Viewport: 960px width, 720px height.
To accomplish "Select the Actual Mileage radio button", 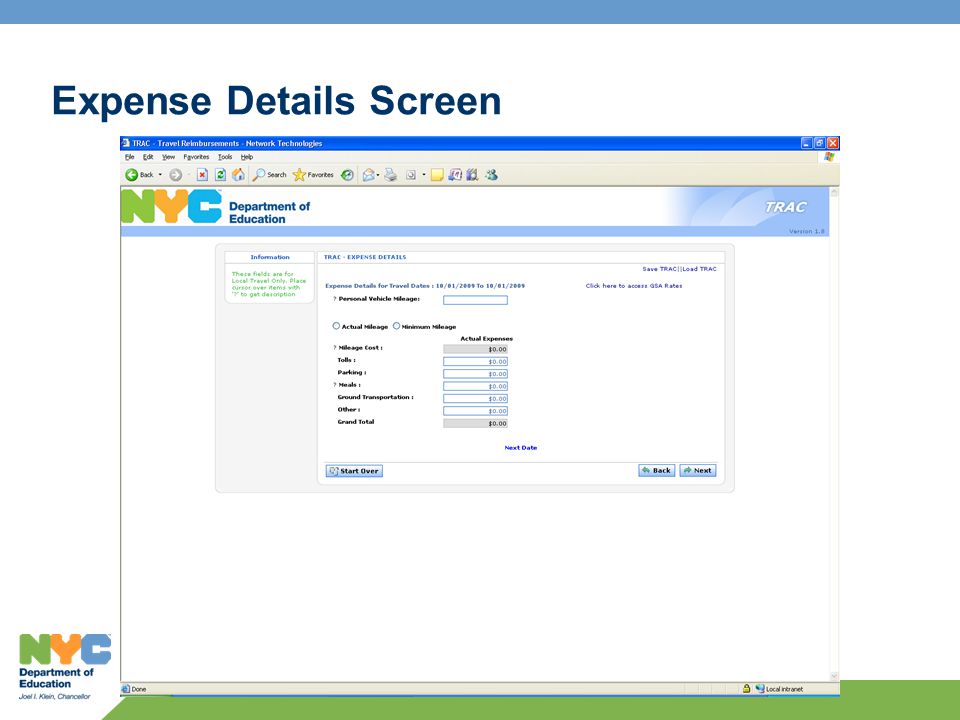I will click(x=336, y=326).
